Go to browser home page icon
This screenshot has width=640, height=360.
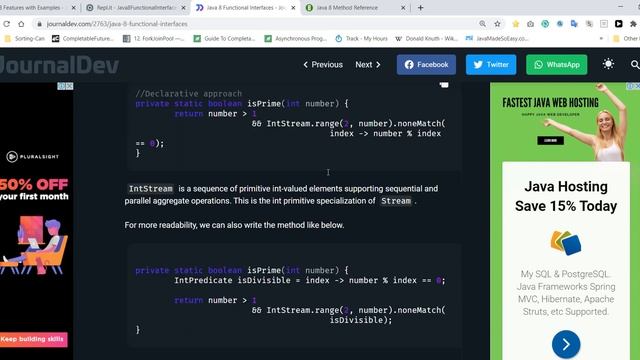[x=21, y=24]
